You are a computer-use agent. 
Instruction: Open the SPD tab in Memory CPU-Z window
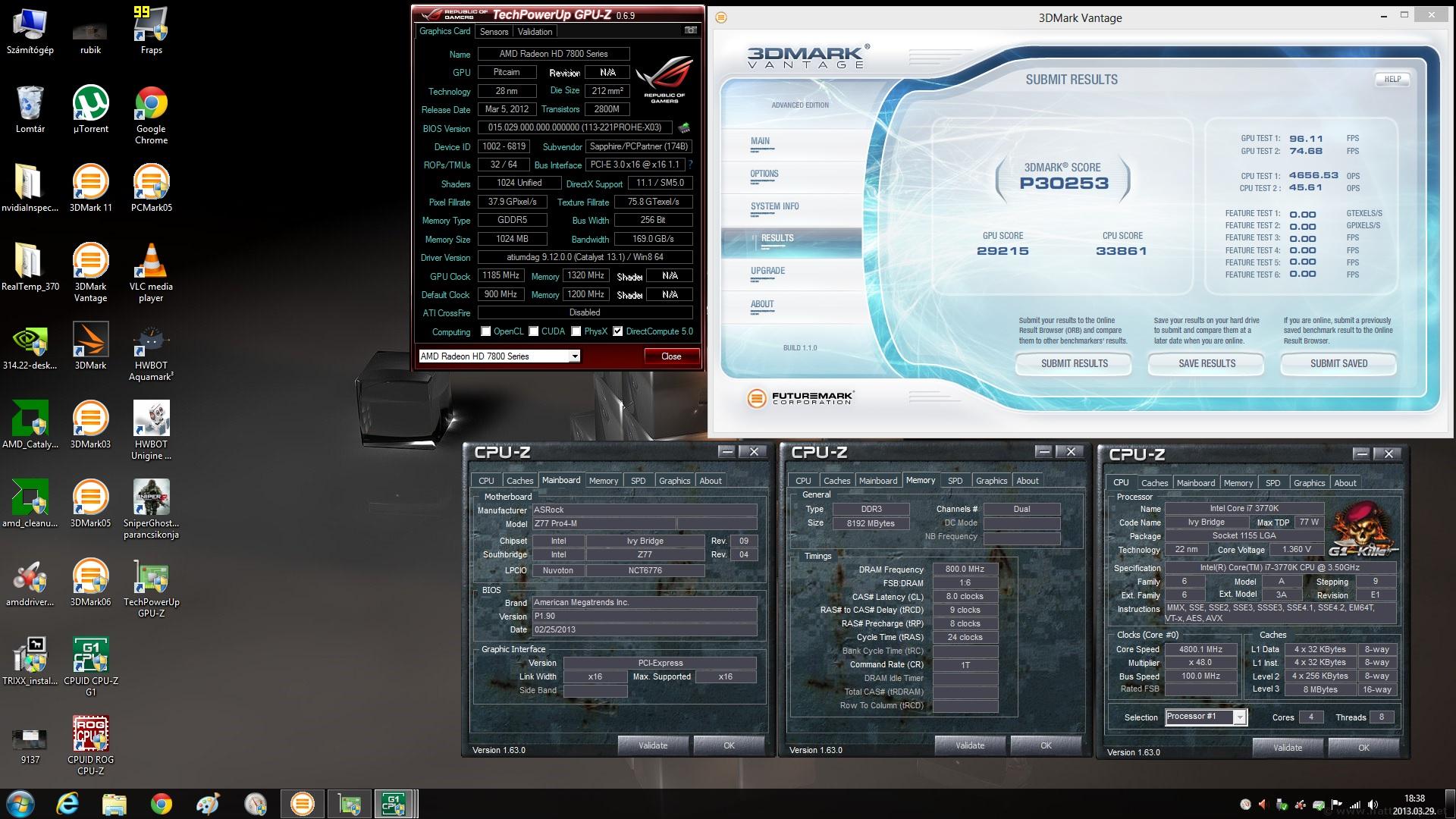[955, 481]
